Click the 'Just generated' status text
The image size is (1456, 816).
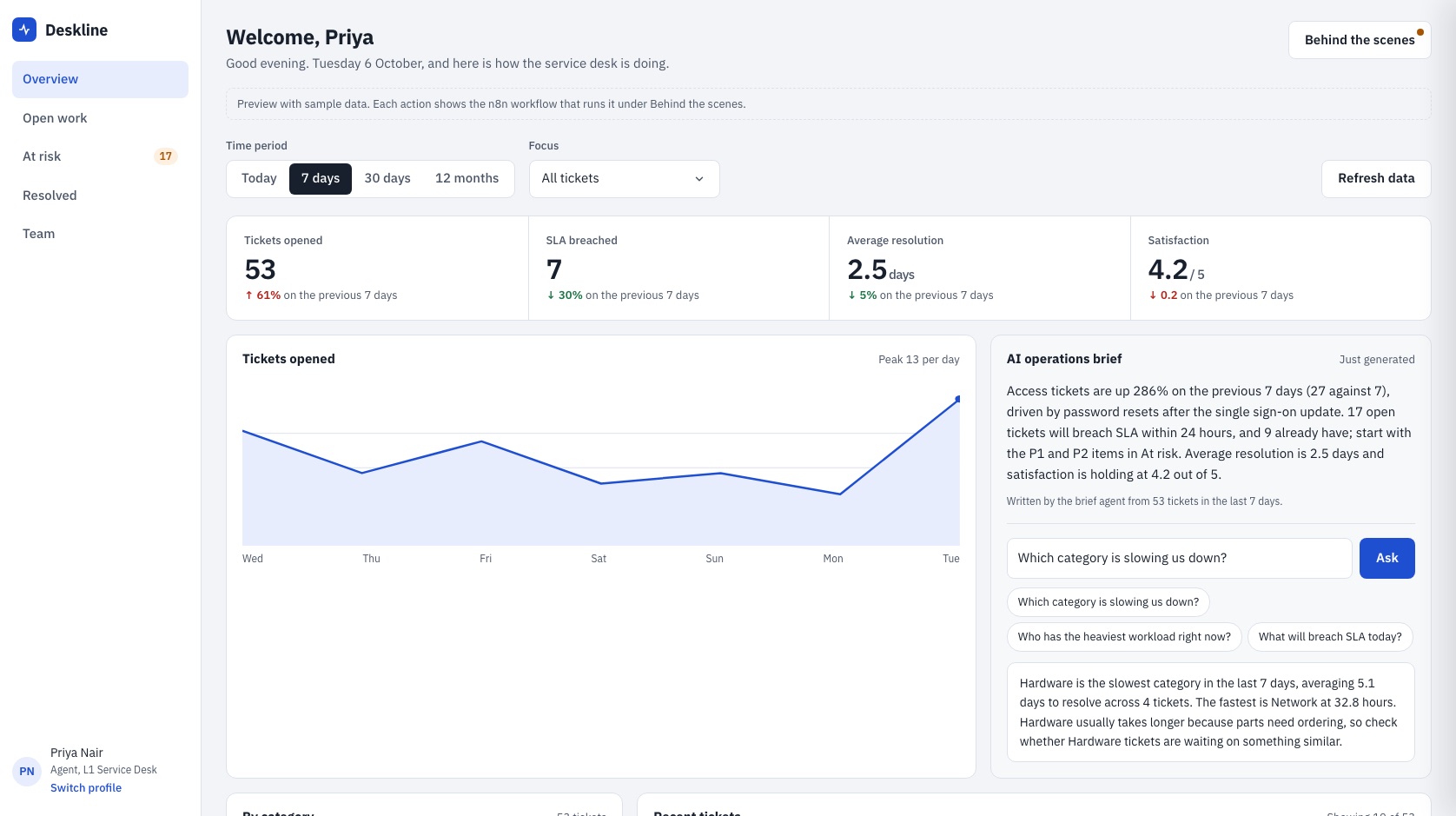[x=1376, y=360]
